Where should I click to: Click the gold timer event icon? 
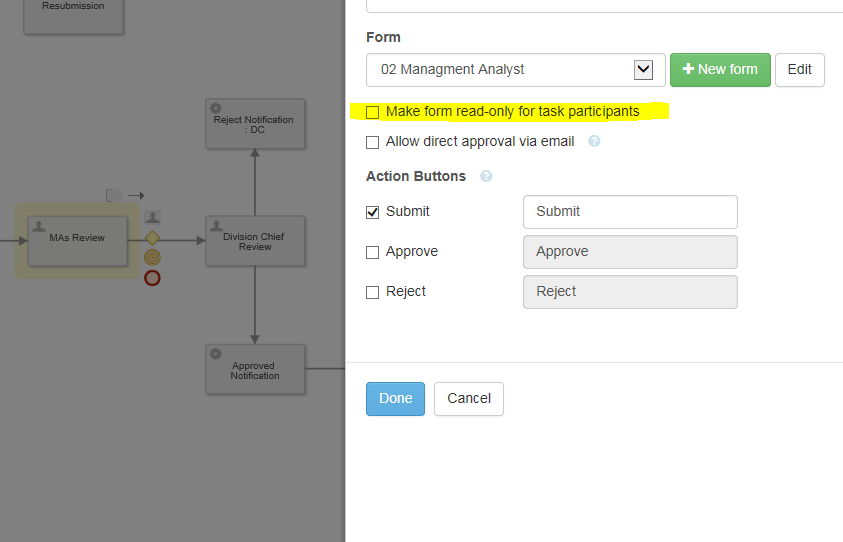(x=152, y=257)
